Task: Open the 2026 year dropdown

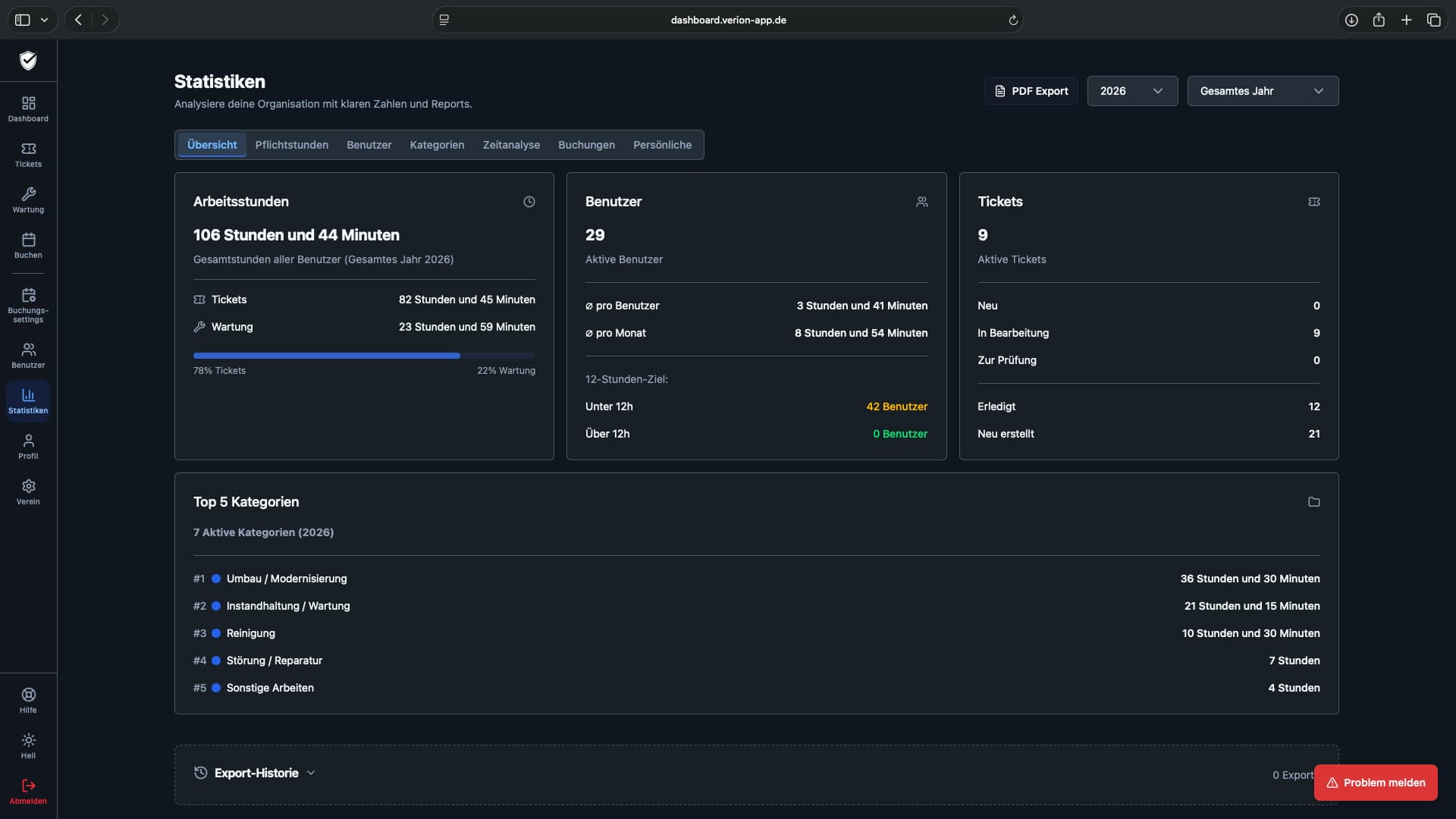Action: point(1132,91)
